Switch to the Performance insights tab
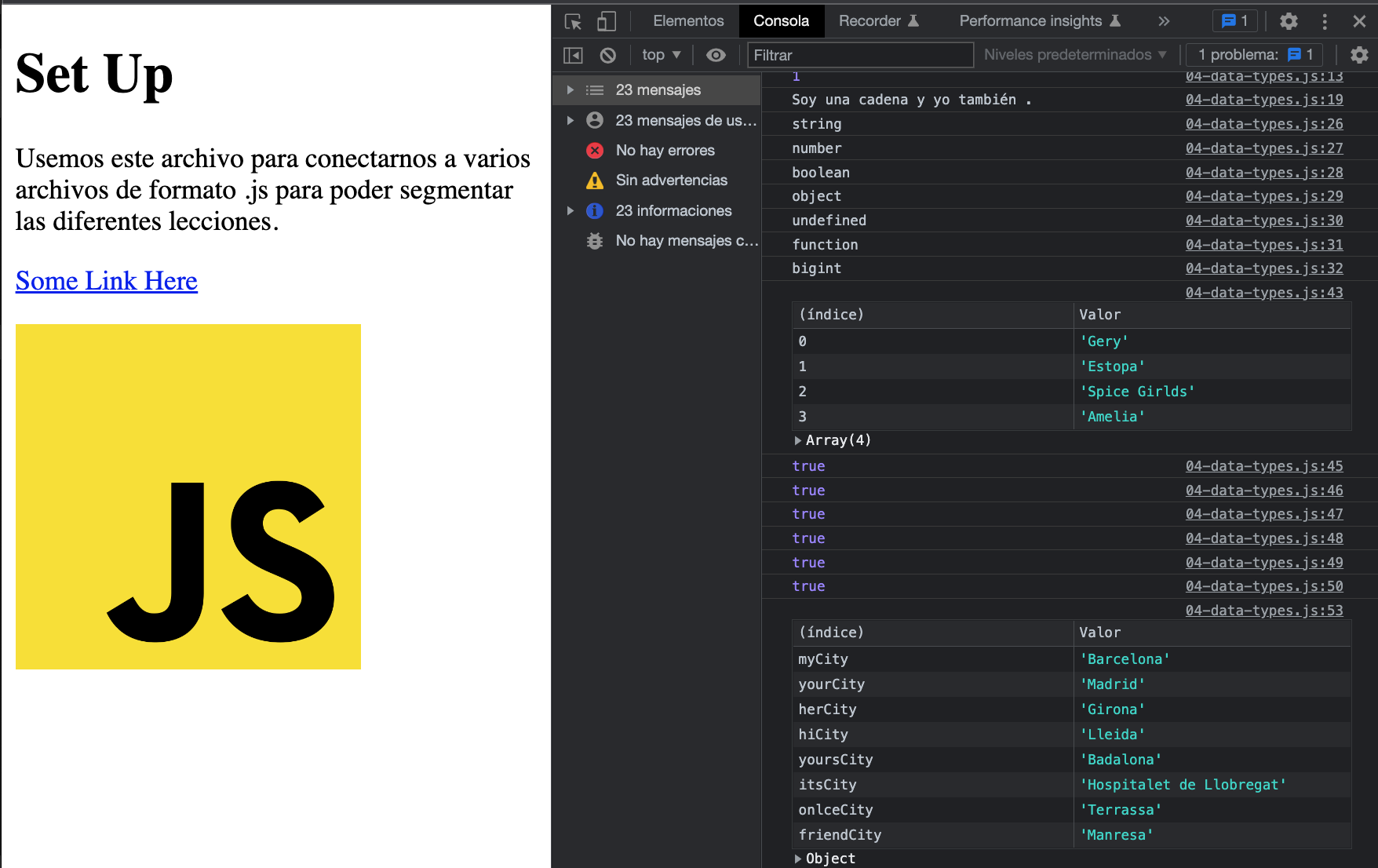Screen dimensions: 1378x868 point(1040,21)
